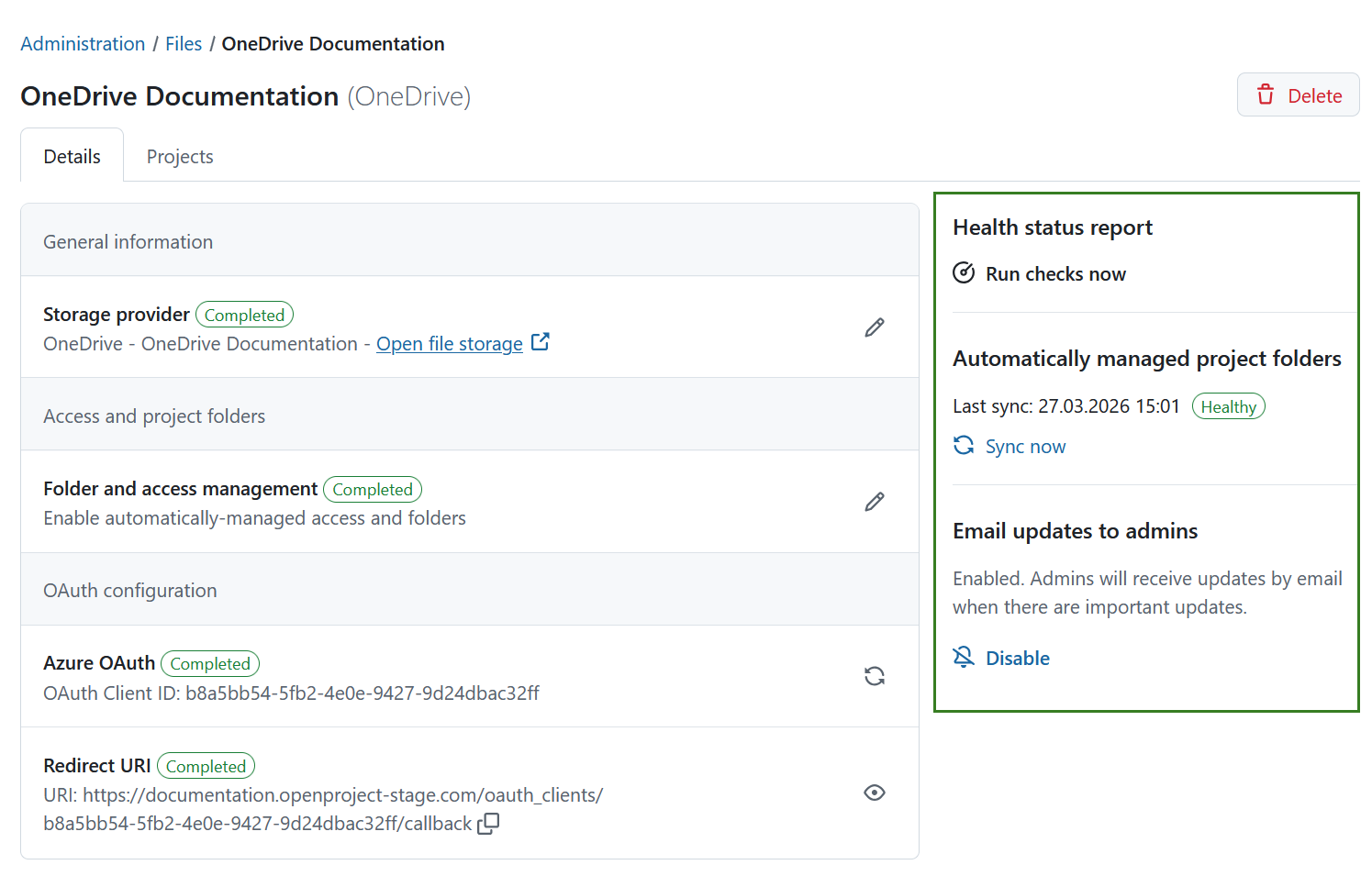Trigger folder sync using circular arrows icon
The width and height of the screenshot is (1372, 887).
[x=963, y=445]
